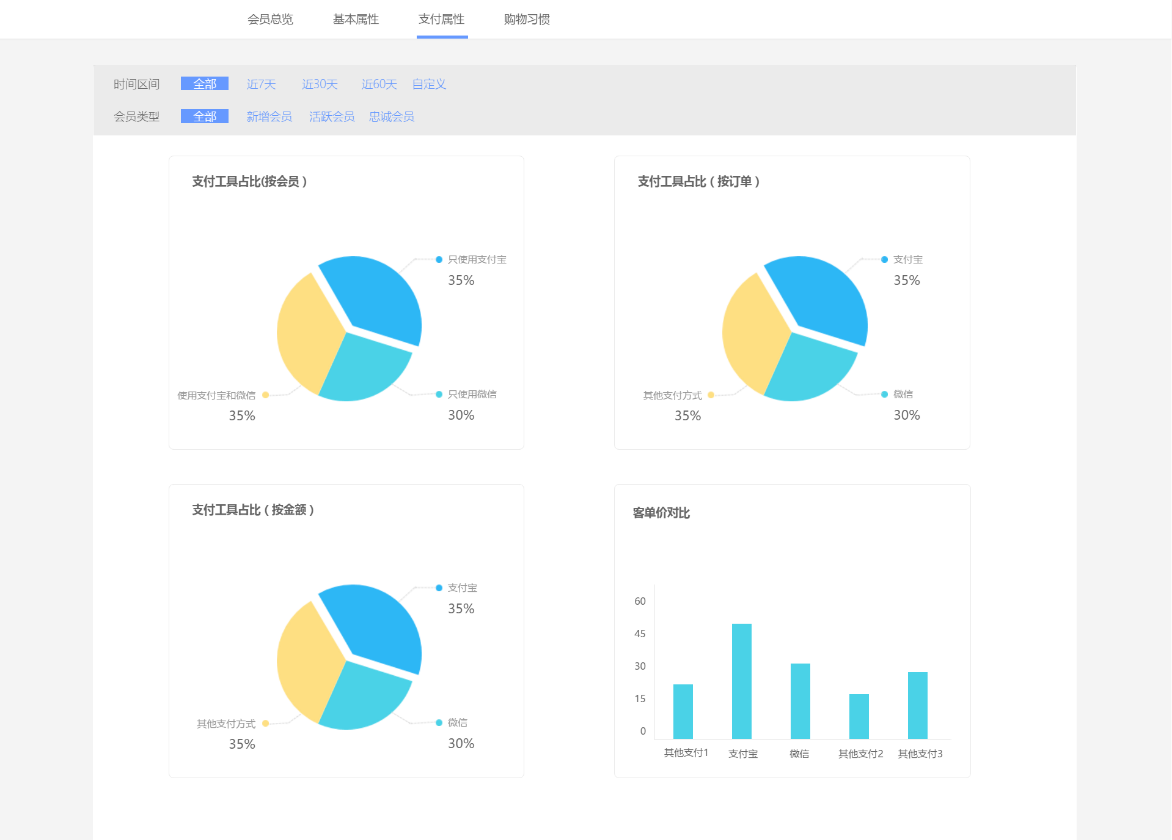1172x840 pixels.
Task: Select 全部 in the 会员类型 filter row
Action: (x=205, y=116)
